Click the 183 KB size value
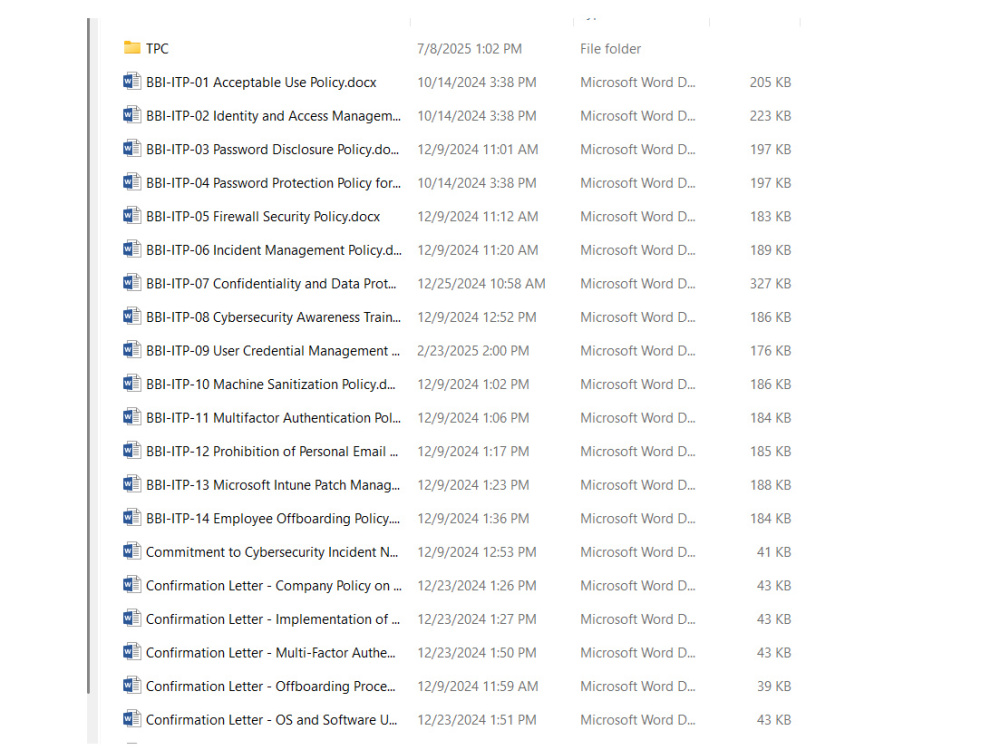 tap(770, 217)
